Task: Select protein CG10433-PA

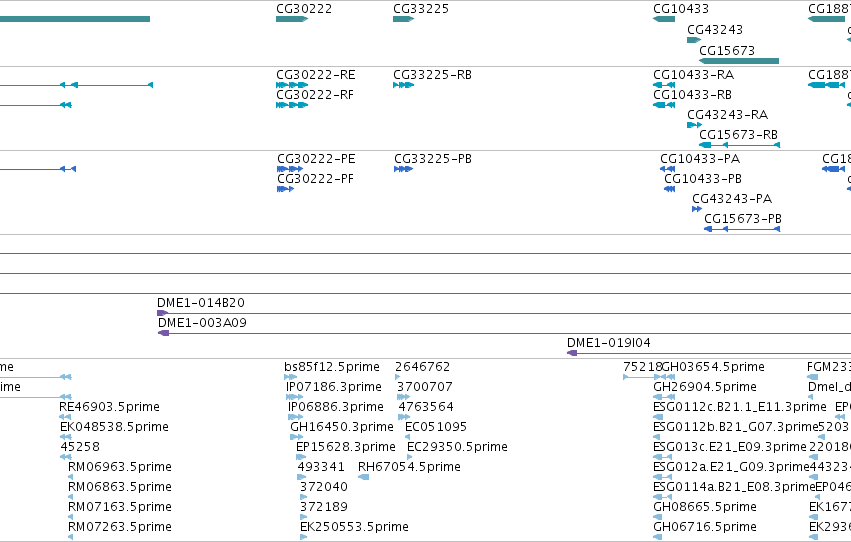Action: pyautogui.click(x=668, y=169)
